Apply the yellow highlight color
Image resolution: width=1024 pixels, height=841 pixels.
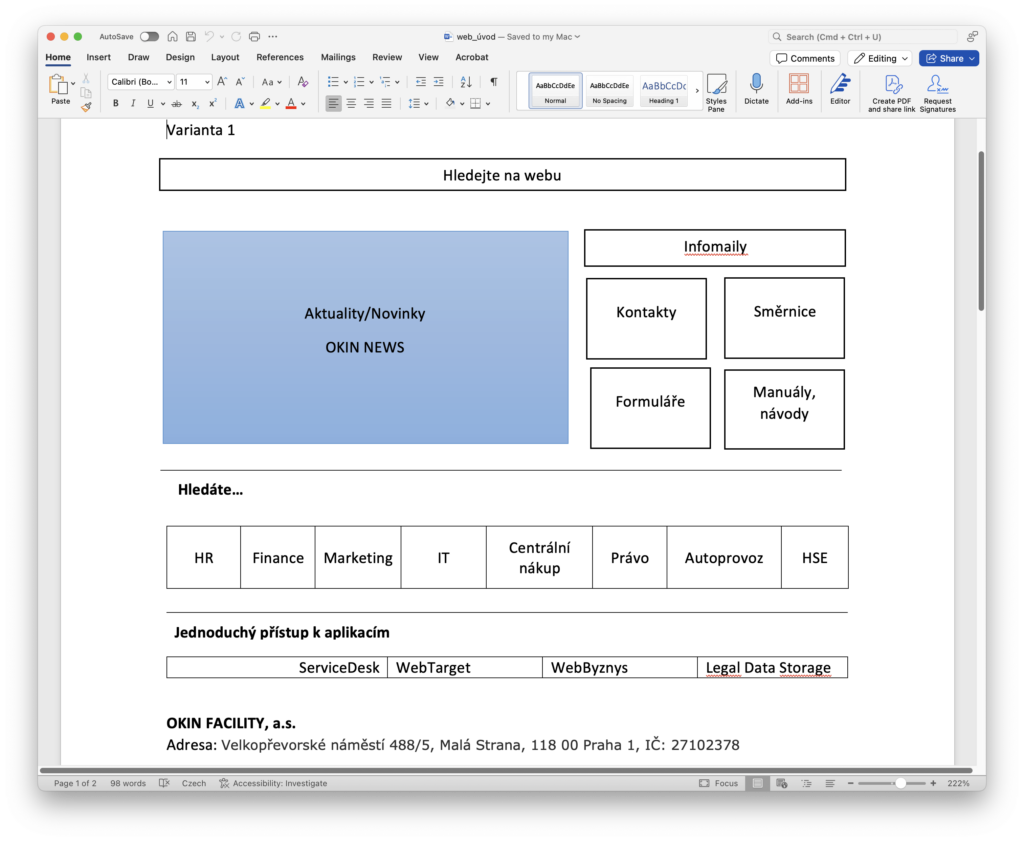265,104
